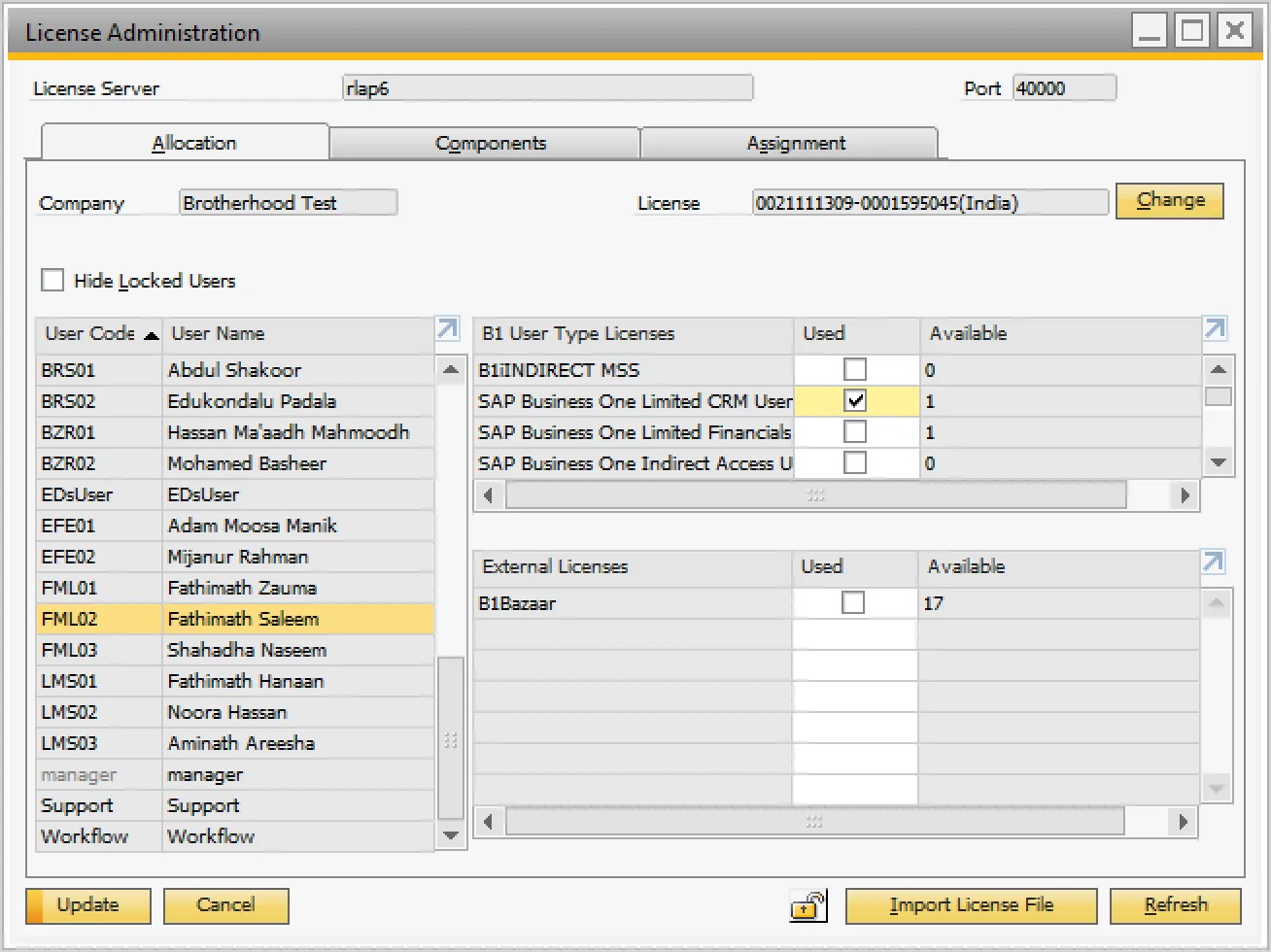Screen dimensions: 1271x952
Task: Select user Mijanur Rahman
Action: click(x=235, y=557)
